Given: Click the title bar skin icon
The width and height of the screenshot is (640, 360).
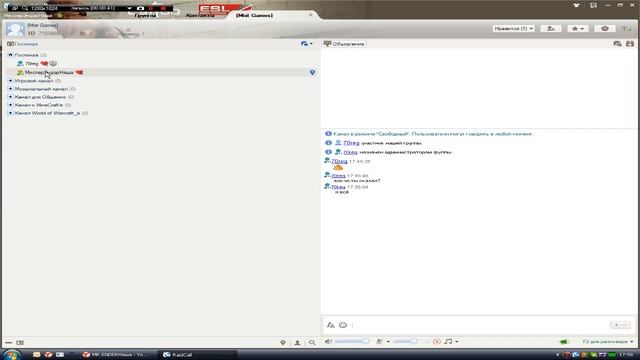Looking at the screenshot, I should click(576, 5).
